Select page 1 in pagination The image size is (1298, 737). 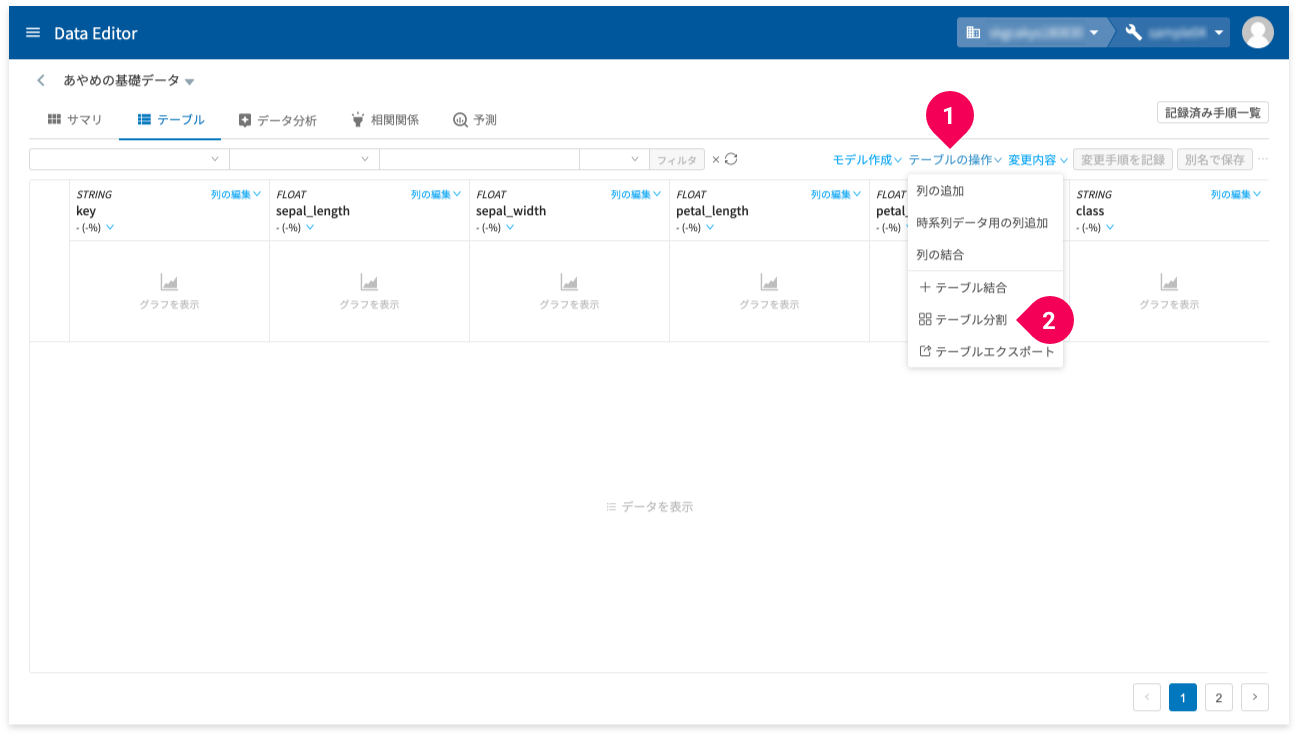pos(1183,698)
